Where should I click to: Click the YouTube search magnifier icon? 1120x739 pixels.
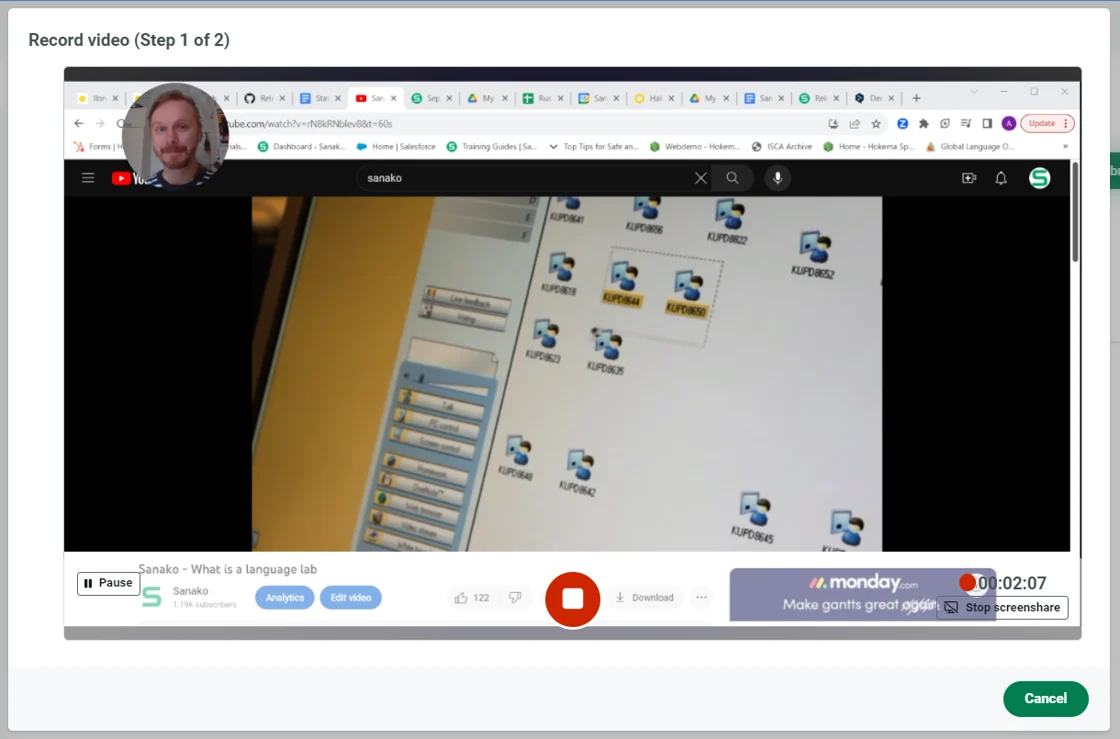coord(733,178)
